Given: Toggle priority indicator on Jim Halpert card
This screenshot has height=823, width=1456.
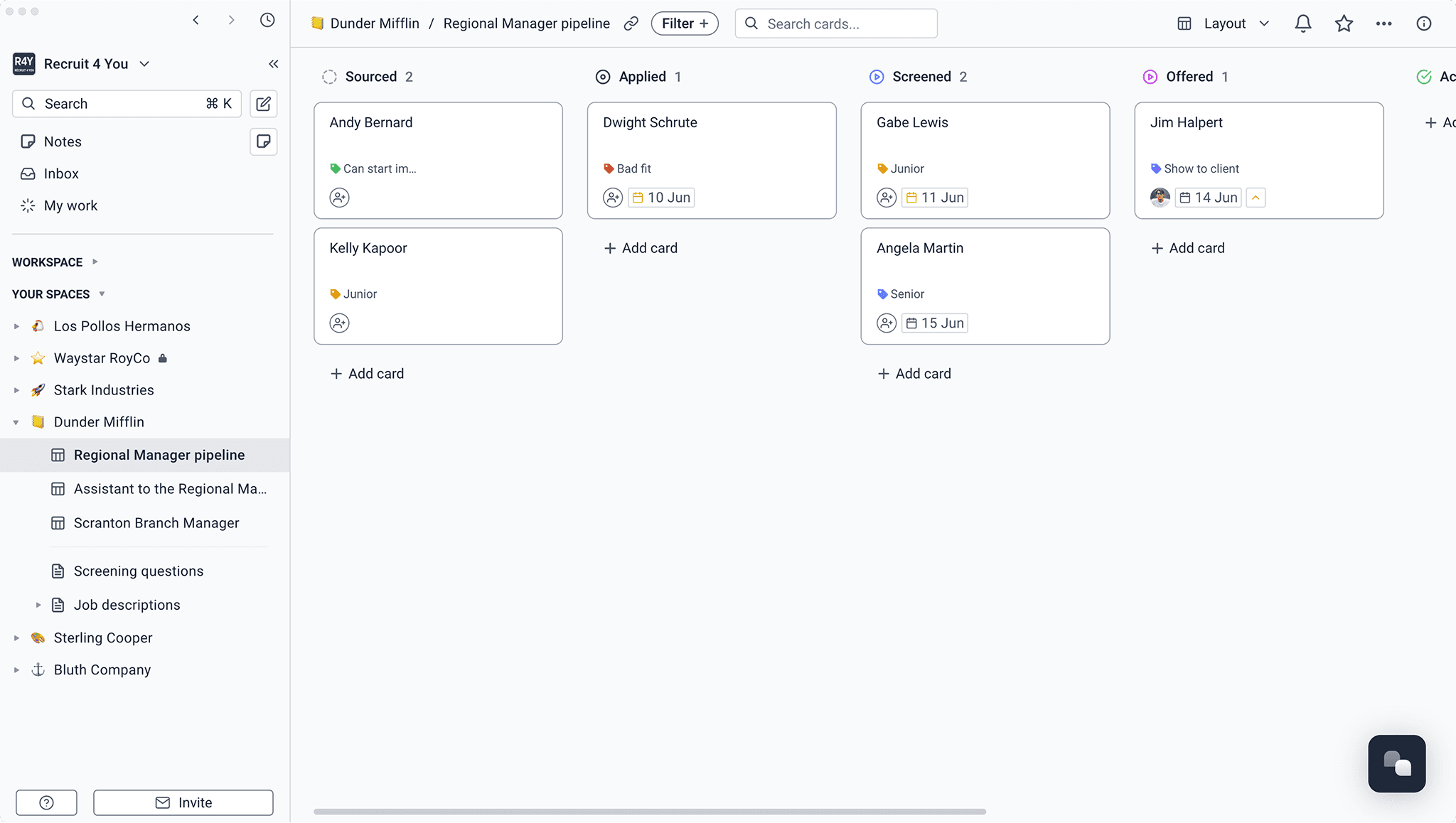Looking at the screenshot, I should tap(1256, 198).
